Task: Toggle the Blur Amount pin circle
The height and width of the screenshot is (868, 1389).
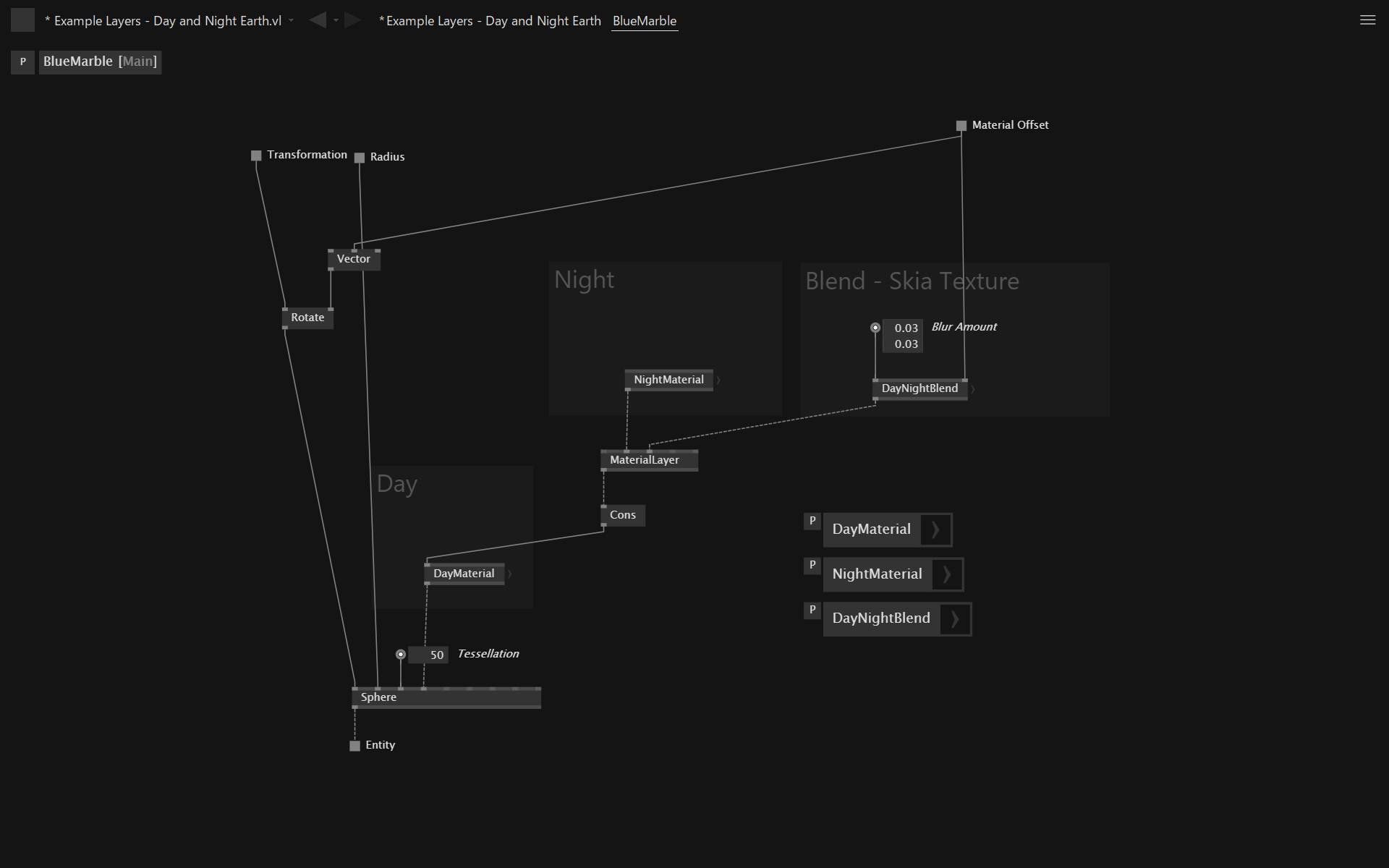Action: coord(875,328)
